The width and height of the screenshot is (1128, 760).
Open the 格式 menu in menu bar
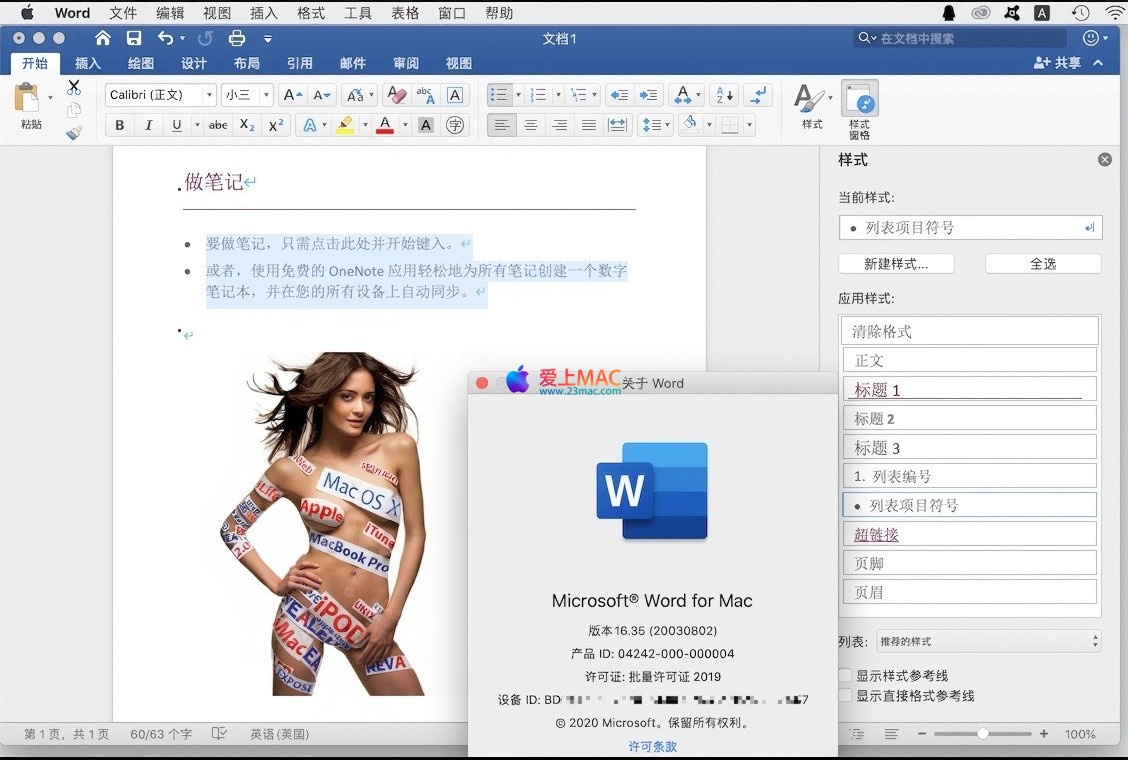[311, 13]
